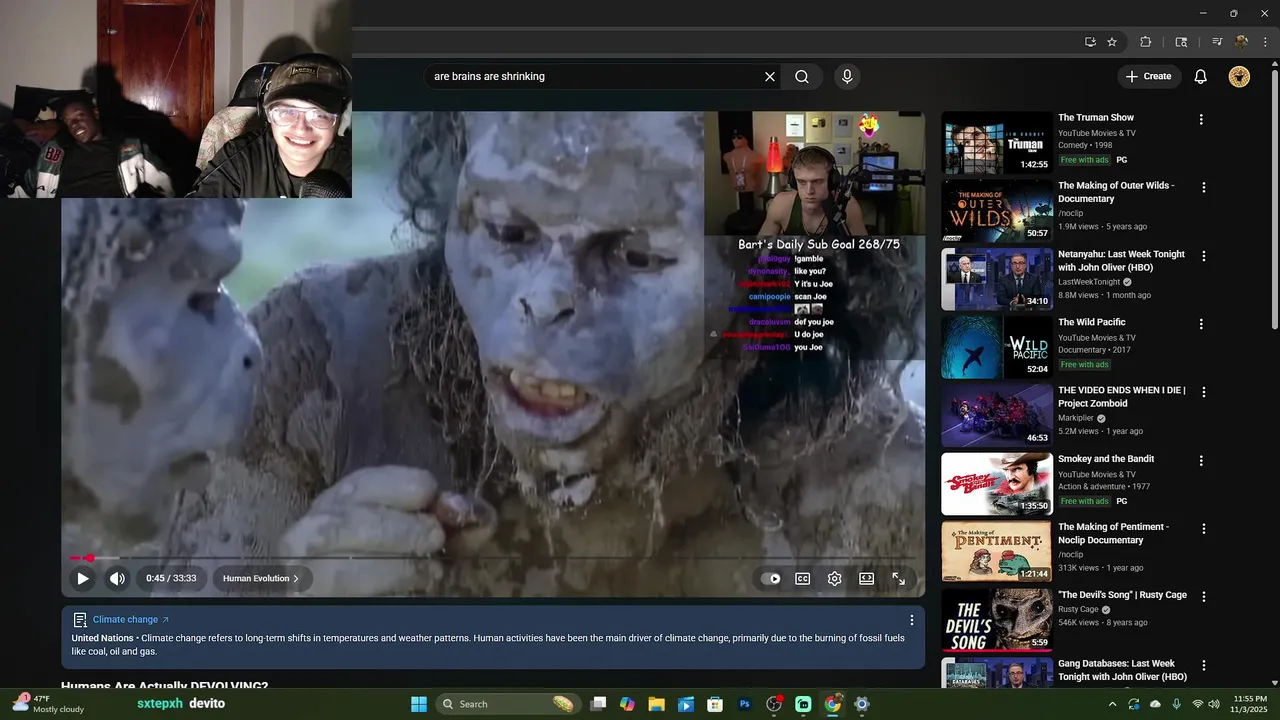Open The Making of Pentiment thumbnail
This screenshot has width=1280, height=720.
[x=997, y=552]
